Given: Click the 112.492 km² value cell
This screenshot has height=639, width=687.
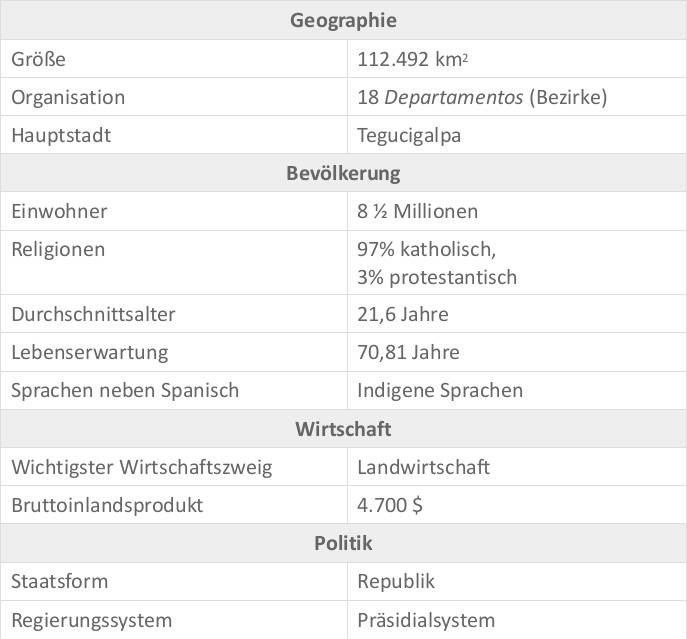Looking at the screenshot, I should pos(413,59).
